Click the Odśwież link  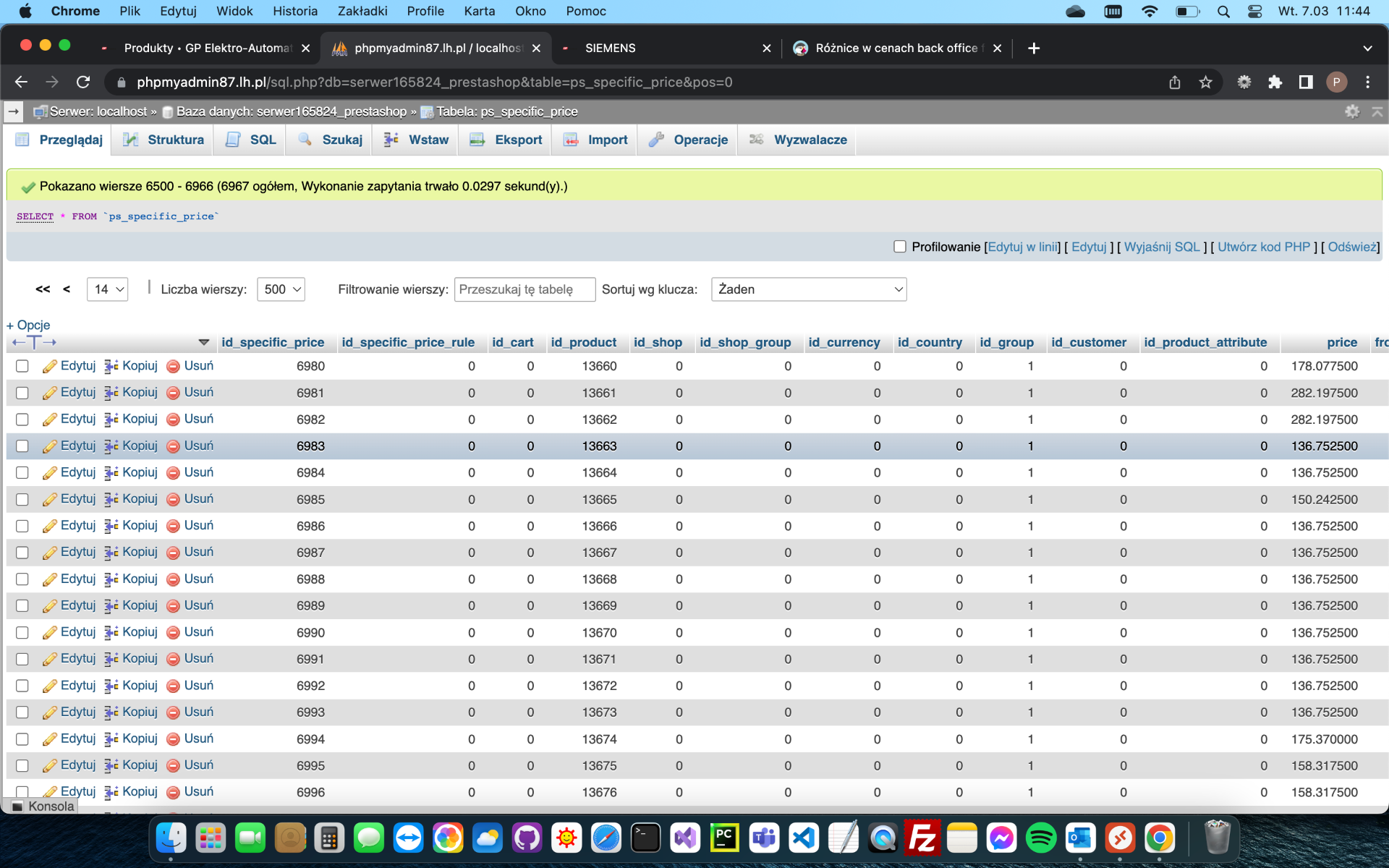1352,247
